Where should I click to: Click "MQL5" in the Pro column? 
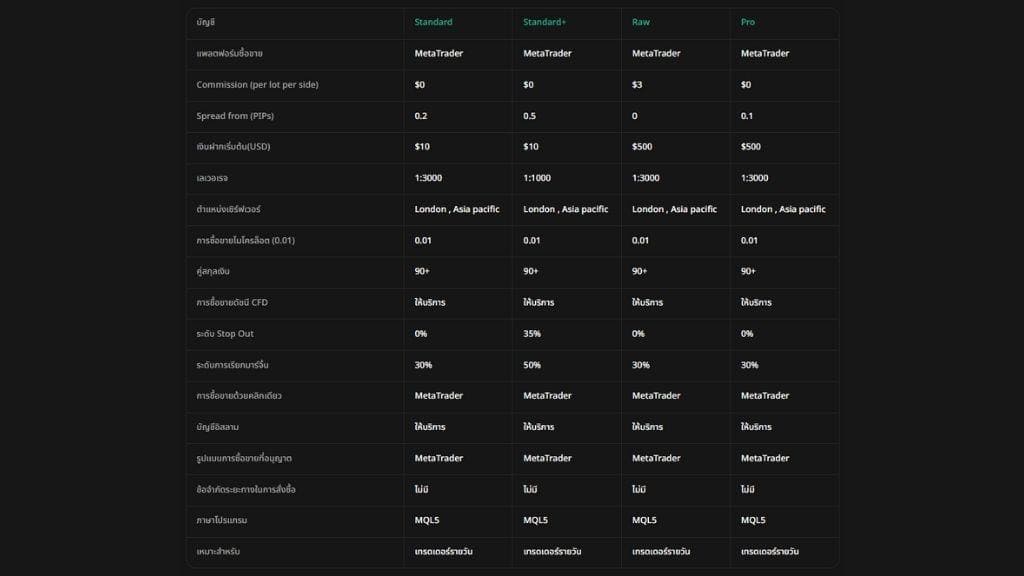pyautogui.click(x=753, y=520)
